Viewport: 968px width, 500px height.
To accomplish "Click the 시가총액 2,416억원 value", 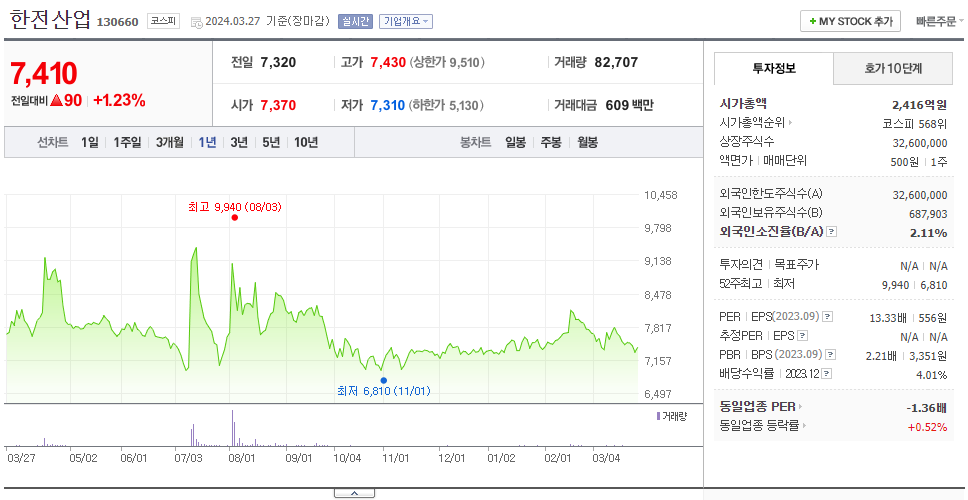I will click(919, 104).
